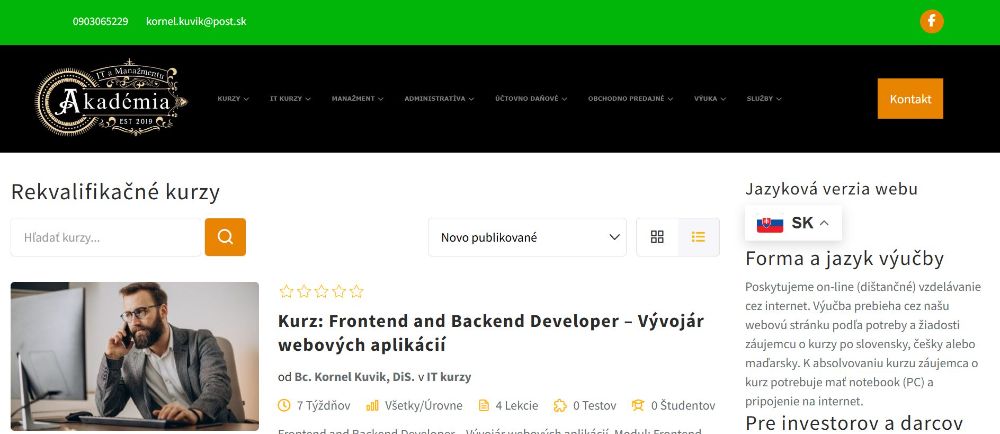Rate the course with first star
Image resolution: width=1000 pixels, height=434 pixels.
pos(286,292)
